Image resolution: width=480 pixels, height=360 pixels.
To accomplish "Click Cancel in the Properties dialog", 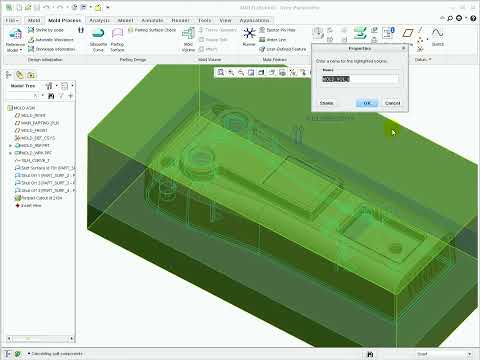I will [392, 103].
